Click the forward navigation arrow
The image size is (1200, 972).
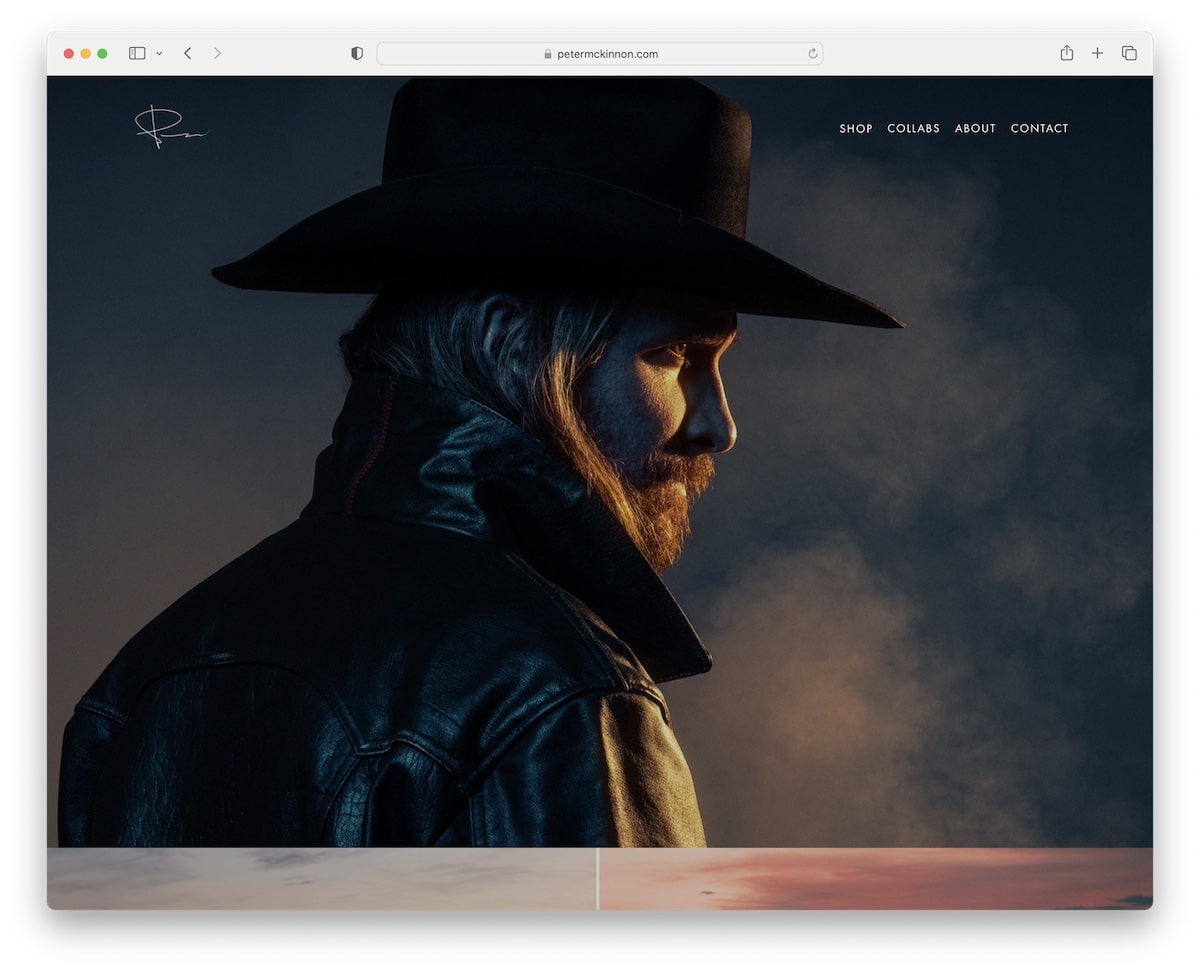(217, 53)
